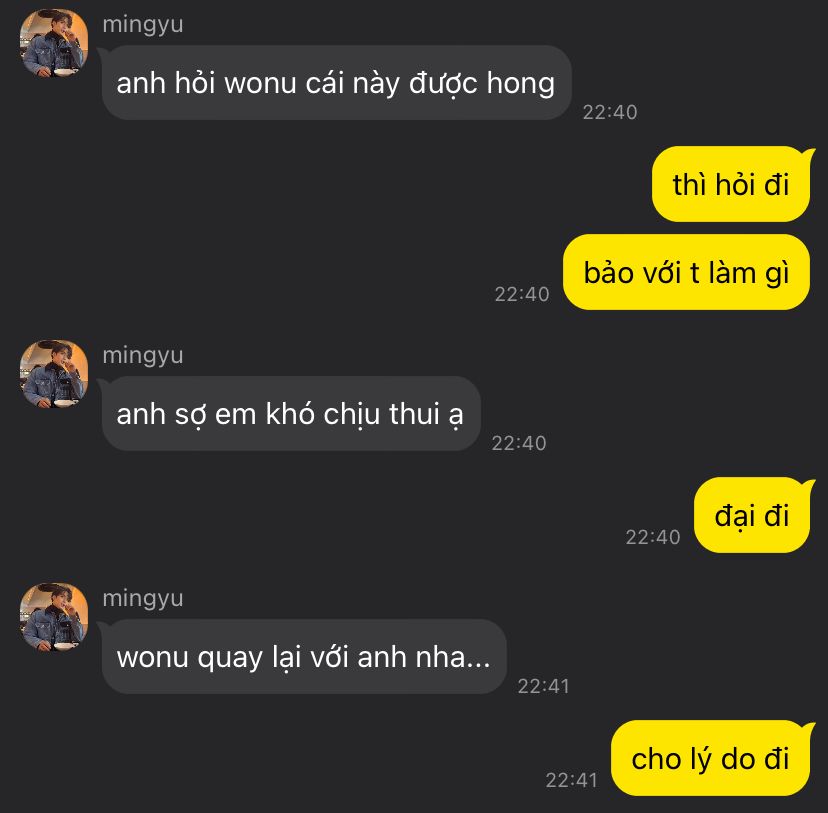Click the mingyu name above the first message
828x813 pixels.
click(143, 25)
